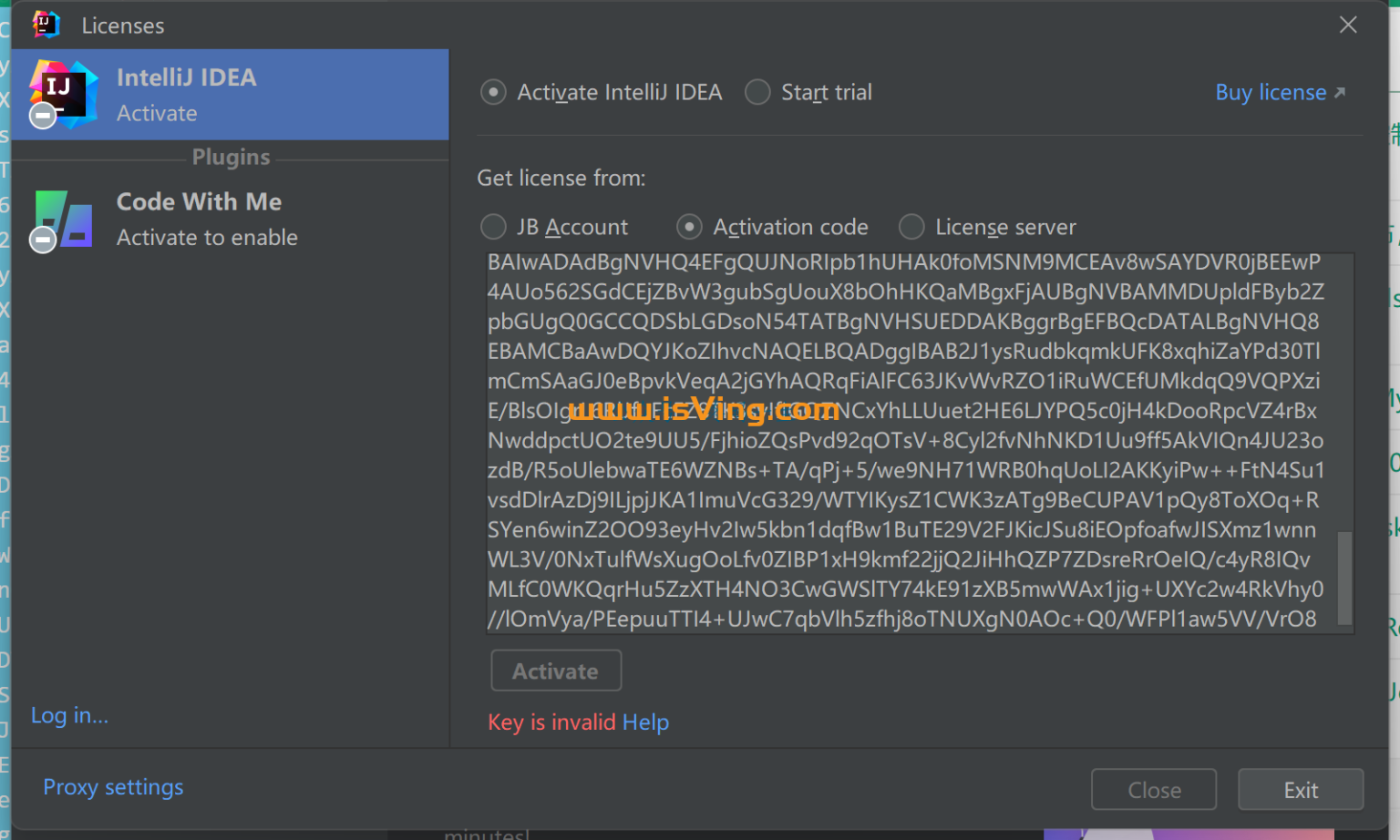1400x840 pixels.
Task: Open Help link next to invalid key message
Action: tap(645, 722)
